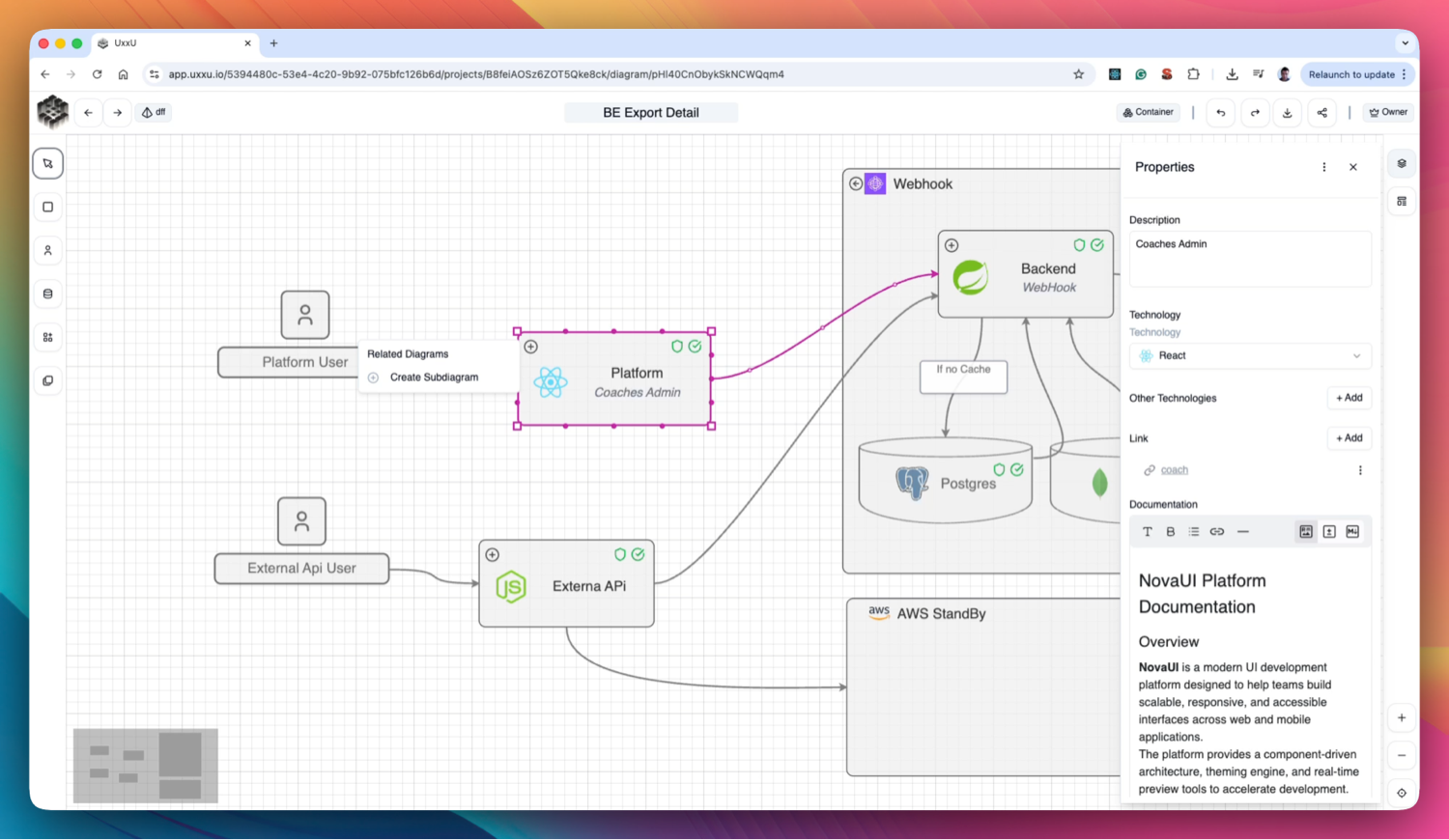The height and width of the screenshot is (840, 1449).
Task: Toggle the green check status on Platform node
Action: point(695,346)
